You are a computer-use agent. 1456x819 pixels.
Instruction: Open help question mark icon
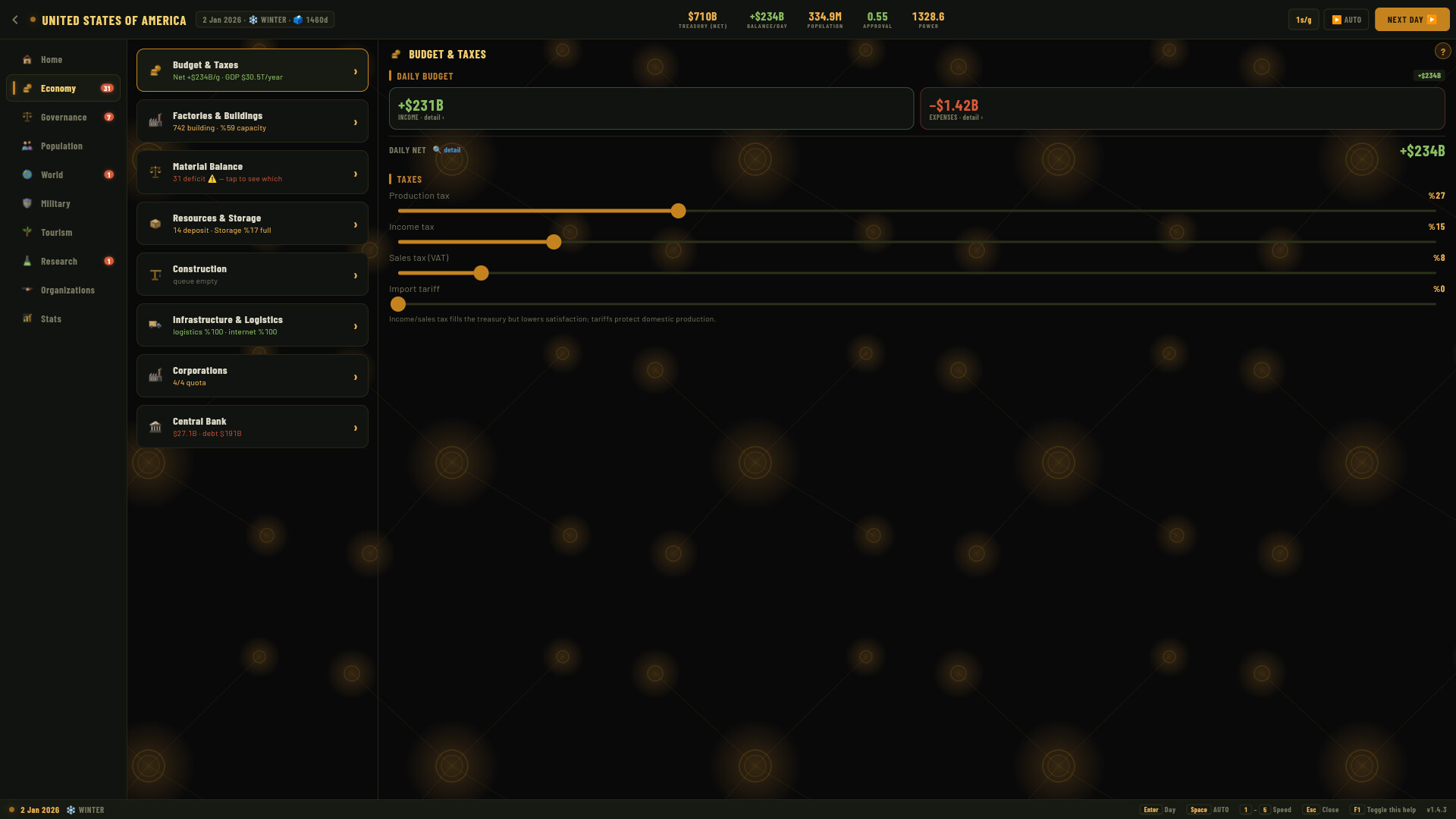coord(1442,52)
